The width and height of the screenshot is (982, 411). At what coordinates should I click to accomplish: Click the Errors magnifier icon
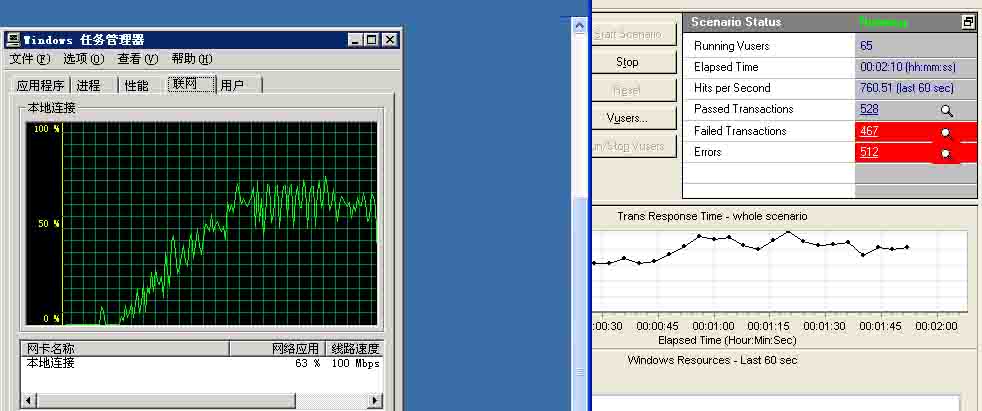pos(946,153)
